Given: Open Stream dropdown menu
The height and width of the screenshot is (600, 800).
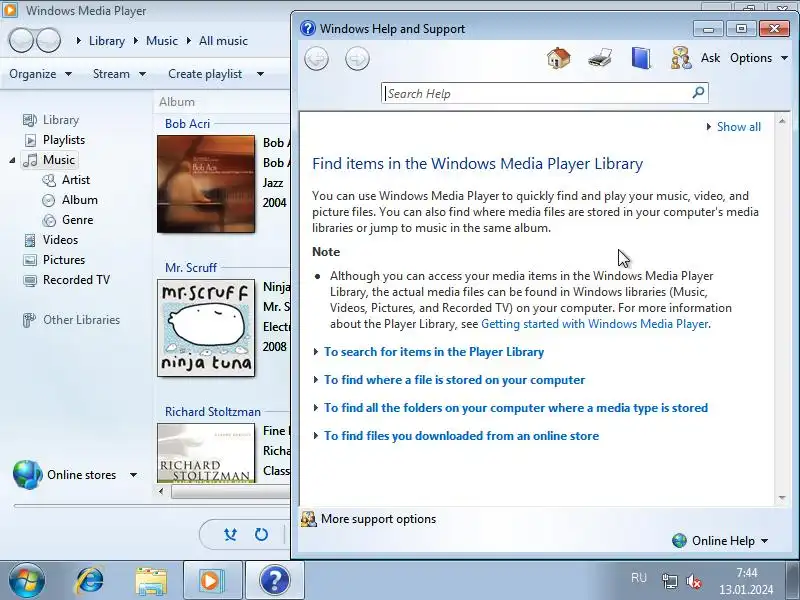Looking at the screenshot, I should [119, 74].
